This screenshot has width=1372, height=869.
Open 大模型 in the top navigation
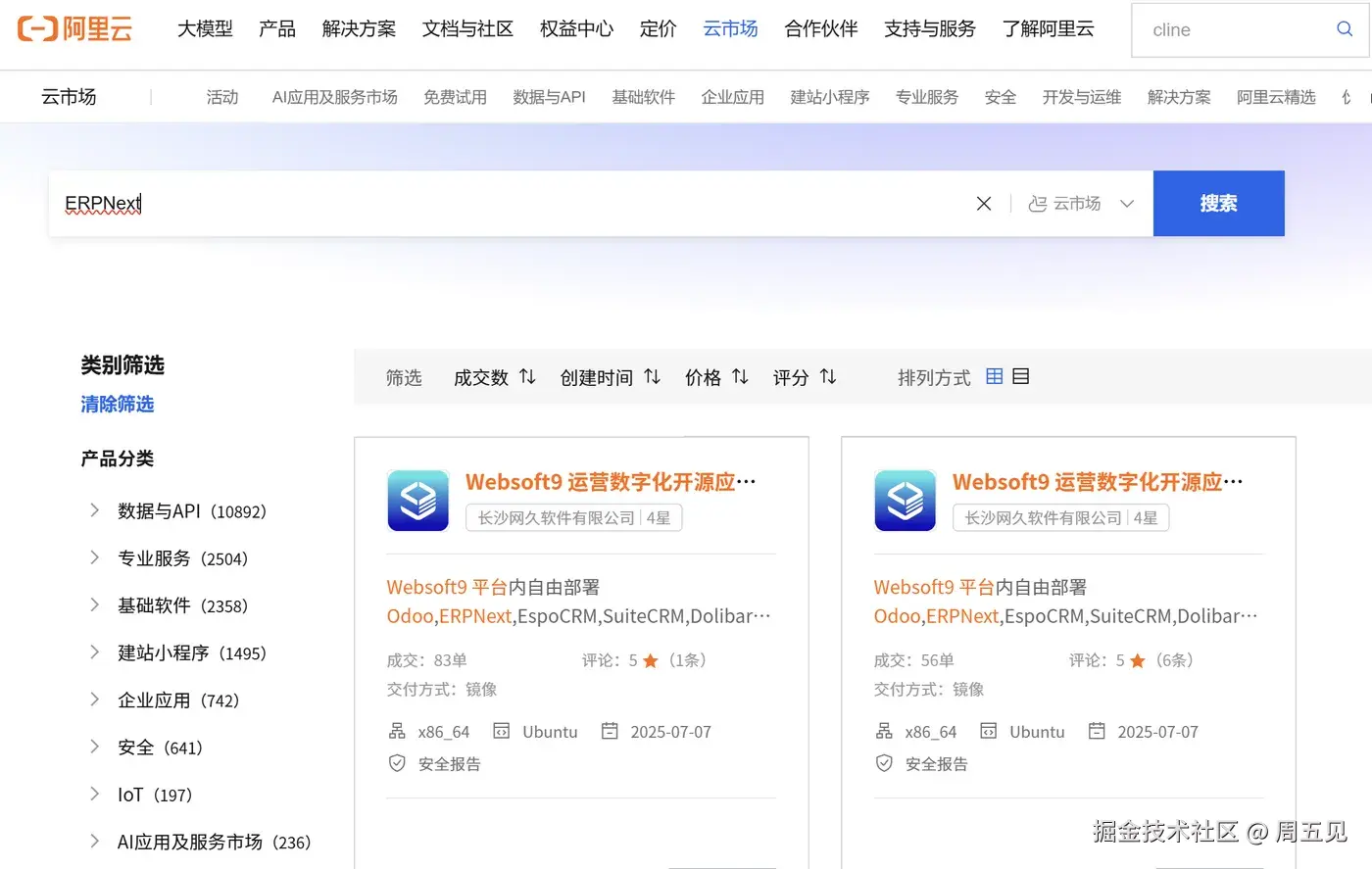coord(205,28)
